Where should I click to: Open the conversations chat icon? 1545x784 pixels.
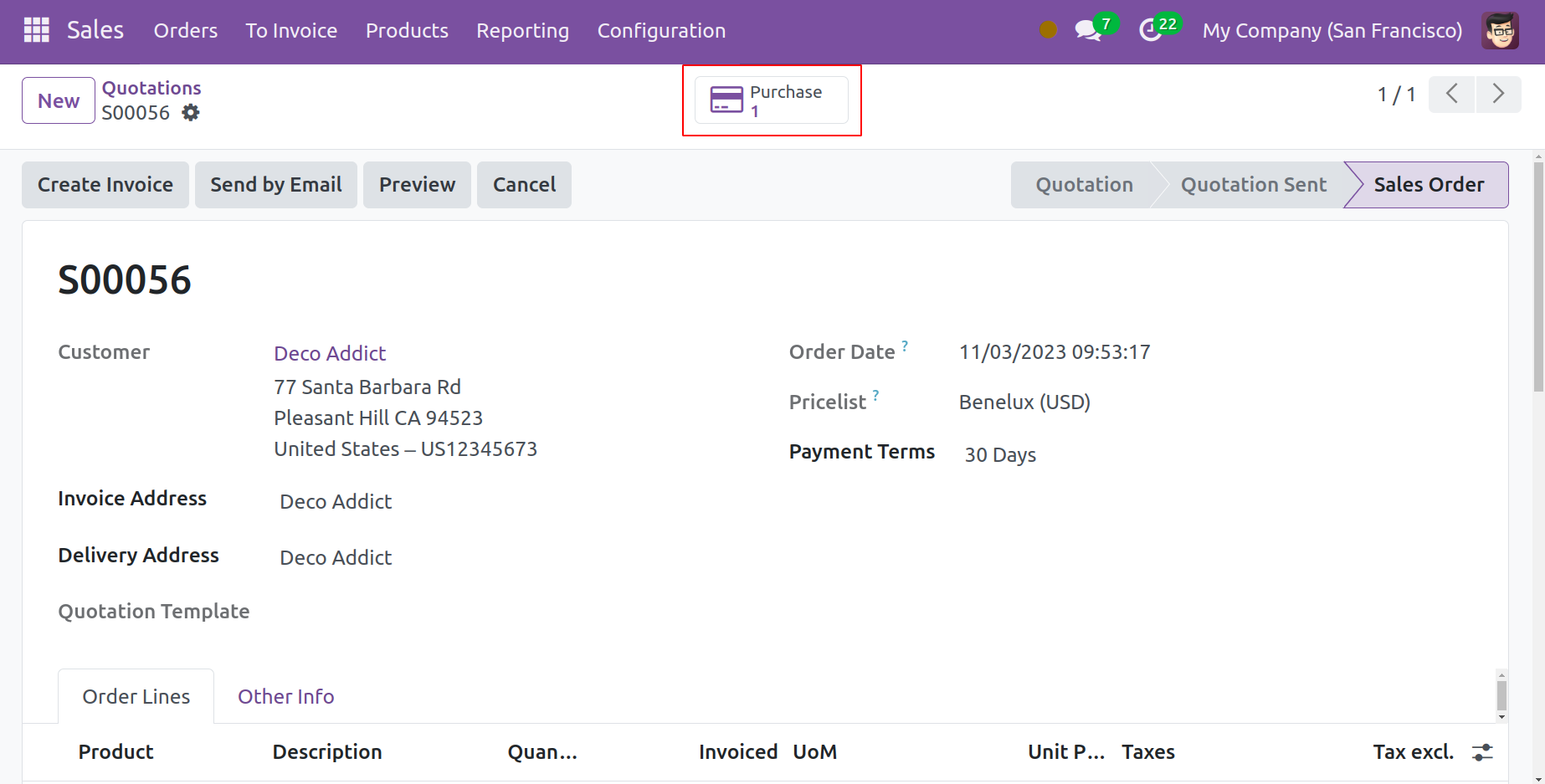pos(1087,31)
